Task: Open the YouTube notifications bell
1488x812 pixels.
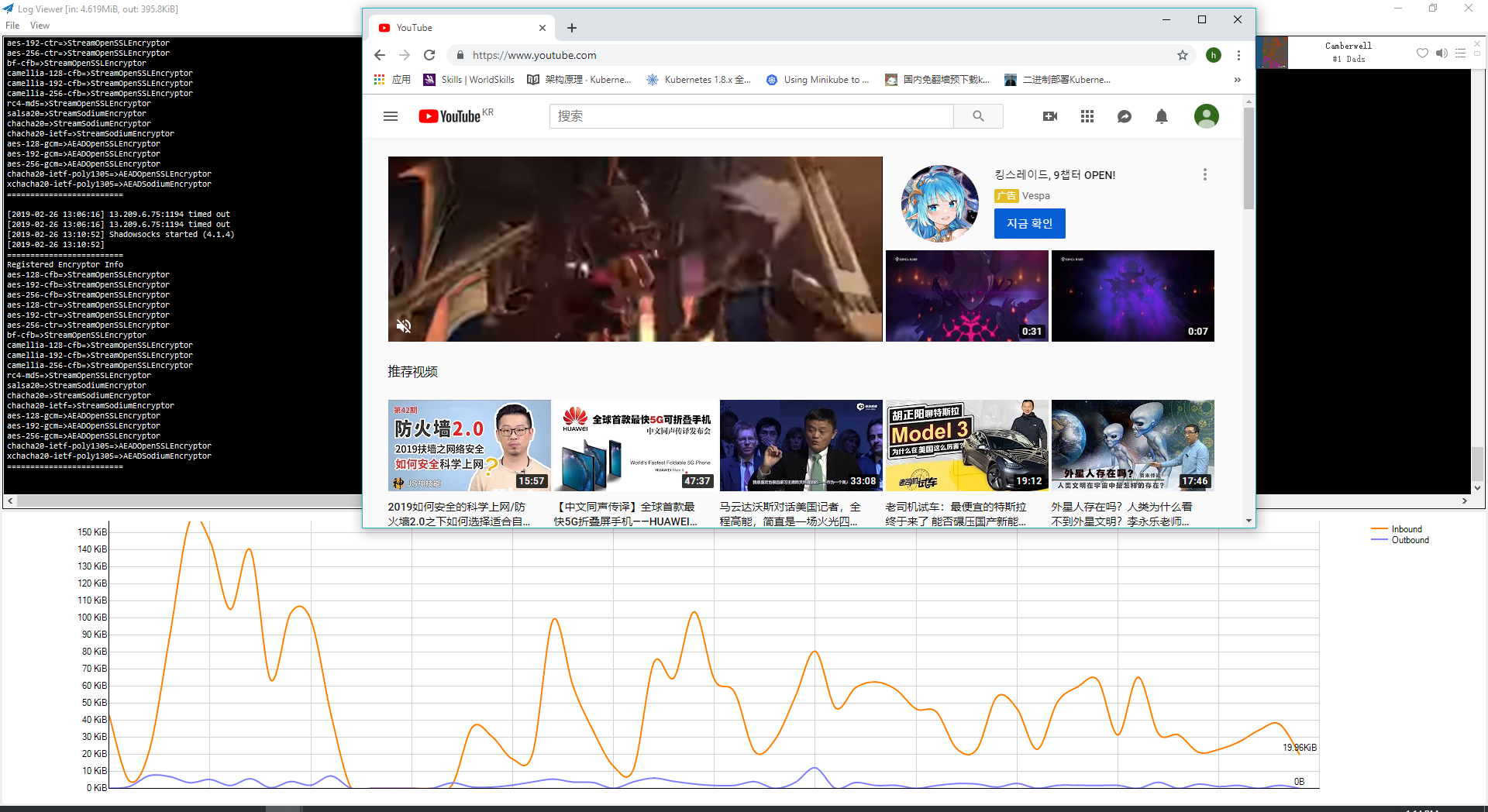Action: tap(1162, 116)
